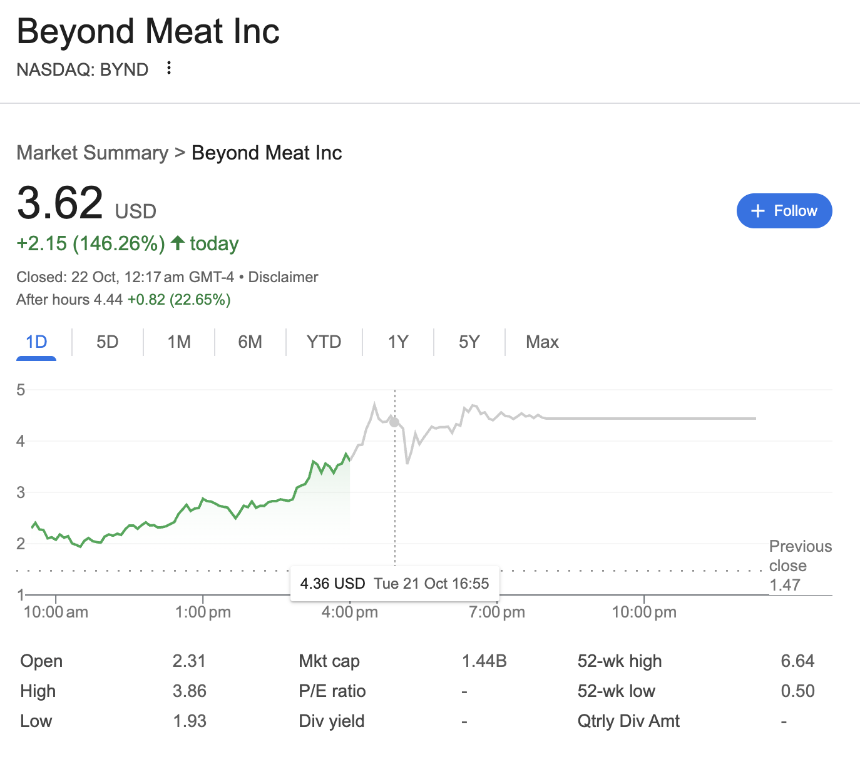The width and height of the screenshot is (860, 757).
Task: Show the 1M price chart
Action: point(179,342)
